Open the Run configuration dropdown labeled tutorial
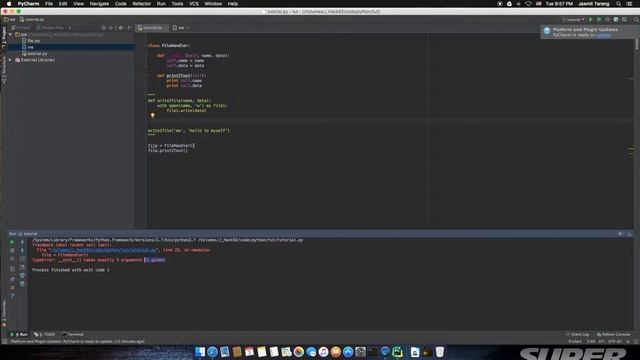 [573, 20]
